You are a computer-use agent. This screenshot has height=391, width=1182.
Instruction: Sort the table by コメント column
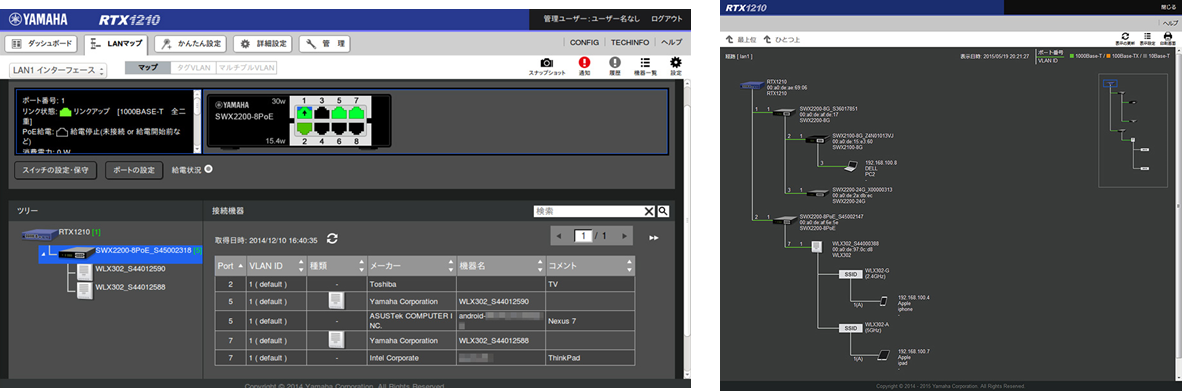590,265
